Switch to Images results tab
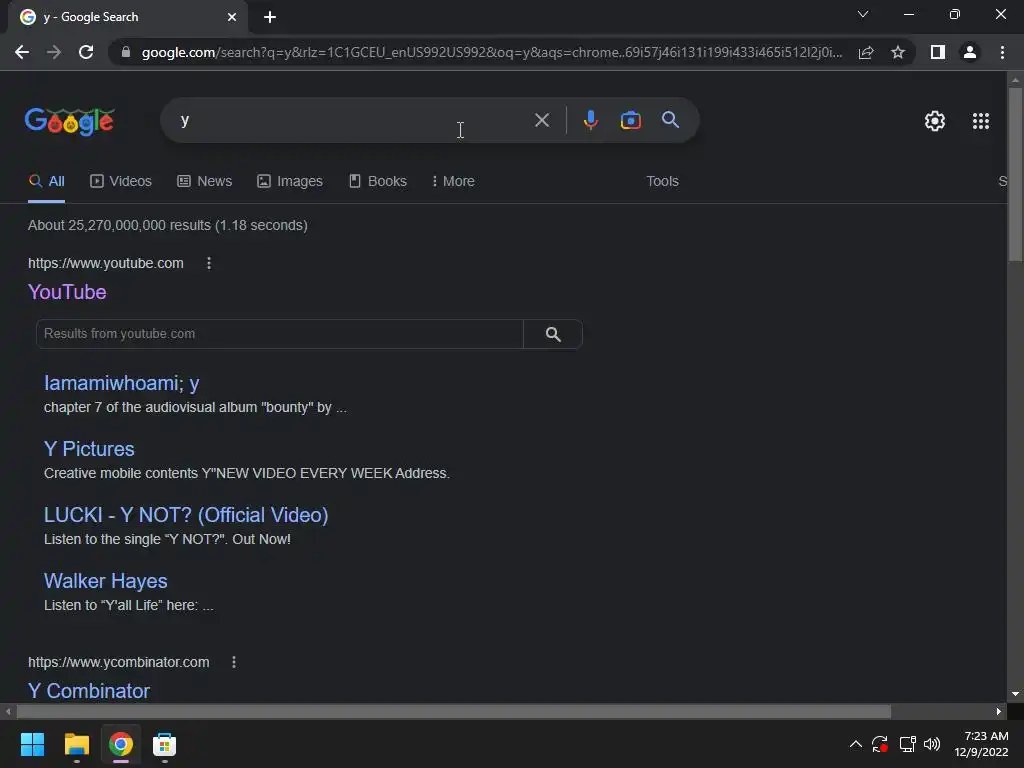1024x768 pixels. [x=290, y=181]
